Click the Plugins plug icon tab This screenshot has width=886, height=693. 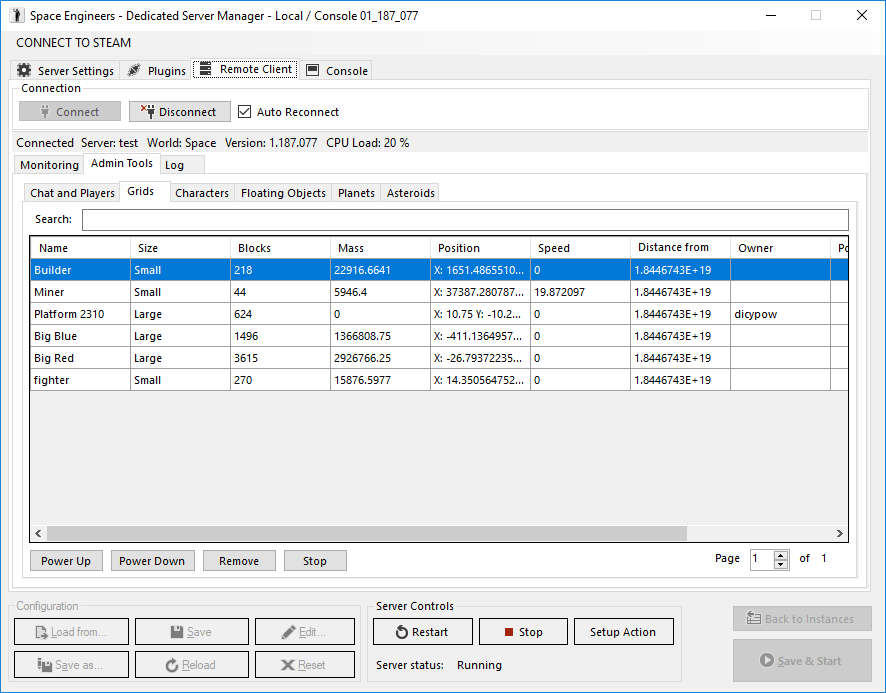tap(156, 71)
